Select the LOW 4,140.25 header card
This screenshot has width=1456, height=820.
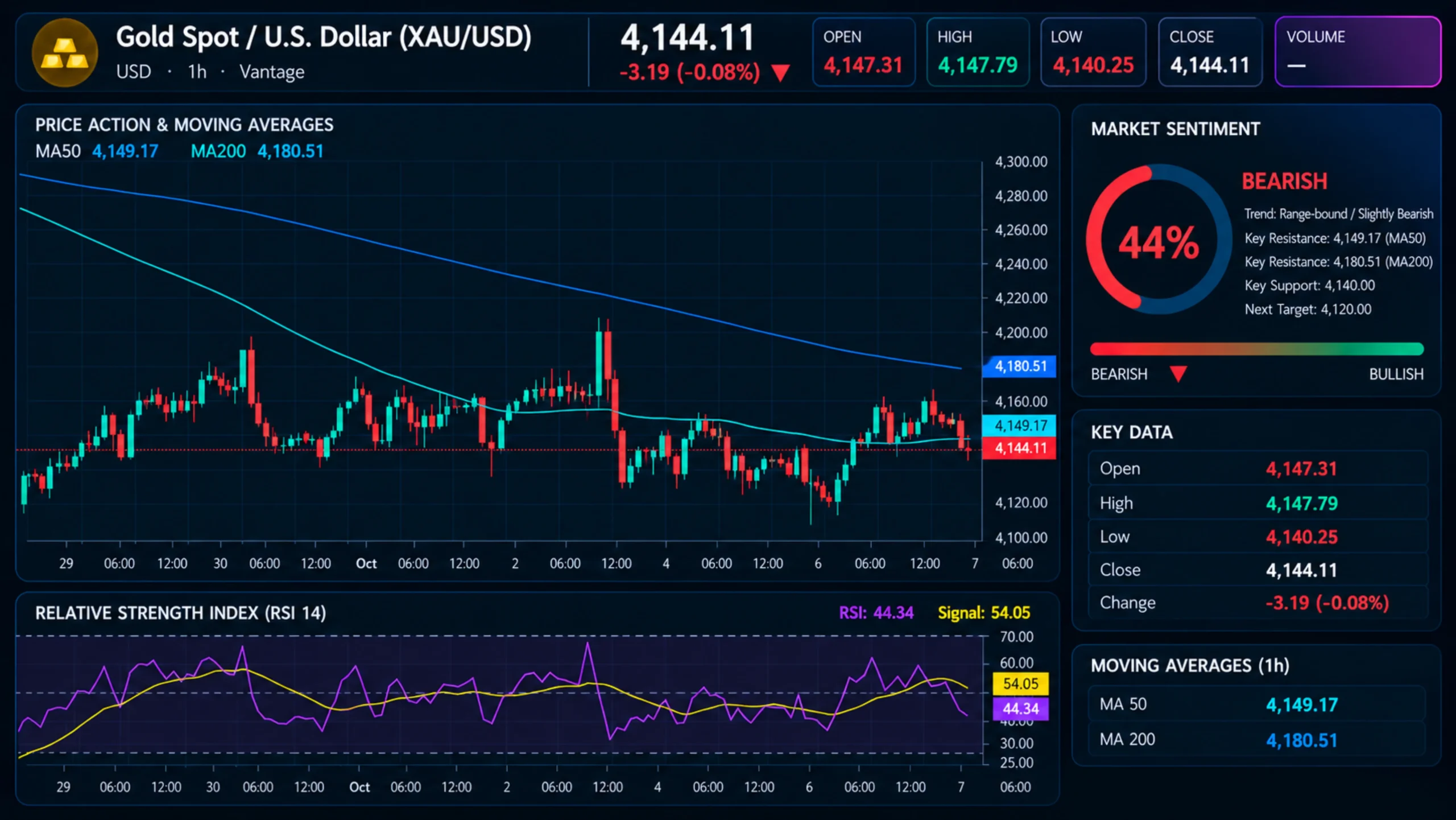[x=1093, y=52]
